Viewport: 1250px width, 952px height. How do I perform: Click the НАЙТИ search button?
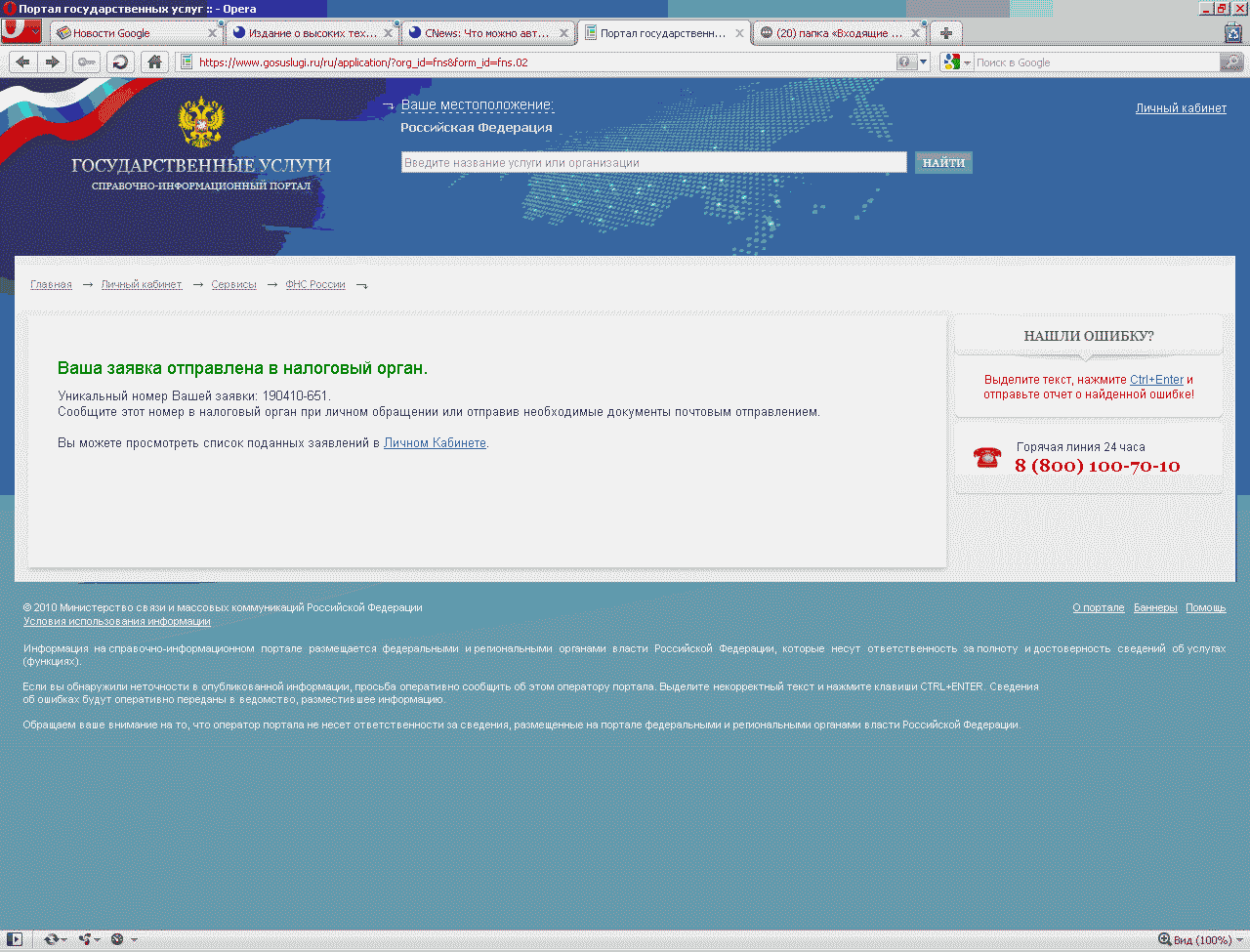[x=943, y=163]
